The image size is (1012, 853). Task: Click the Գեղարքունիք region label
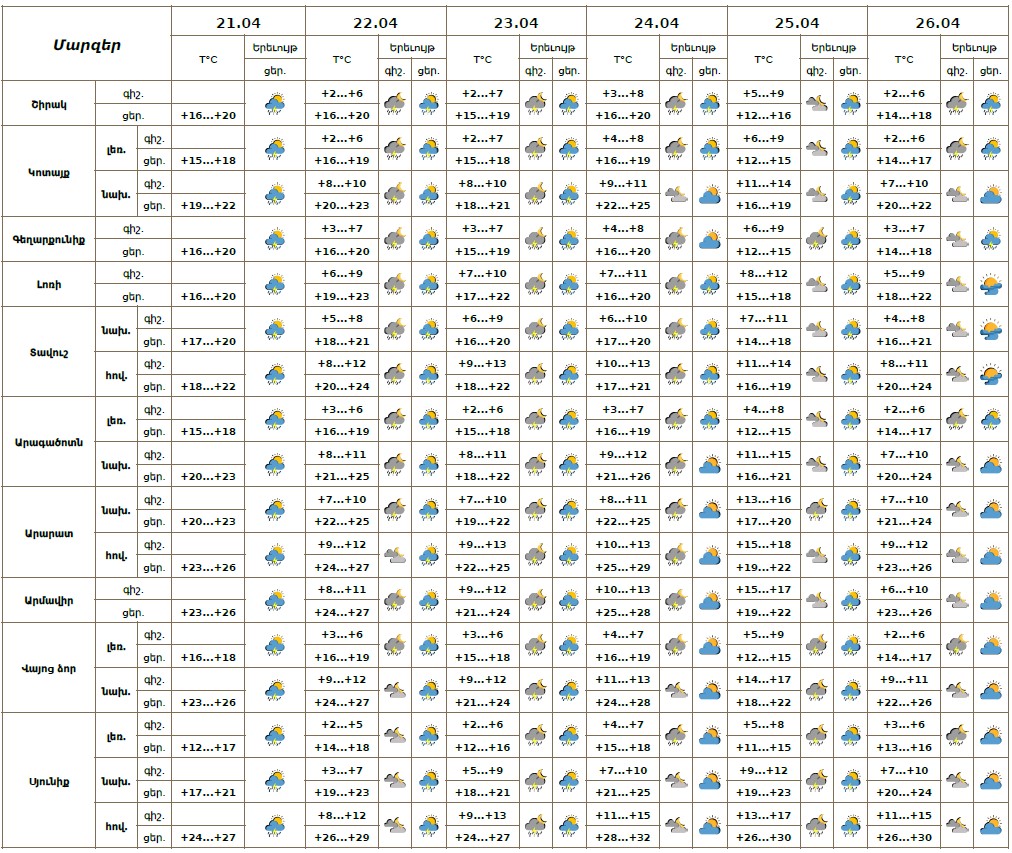point(48,240)
